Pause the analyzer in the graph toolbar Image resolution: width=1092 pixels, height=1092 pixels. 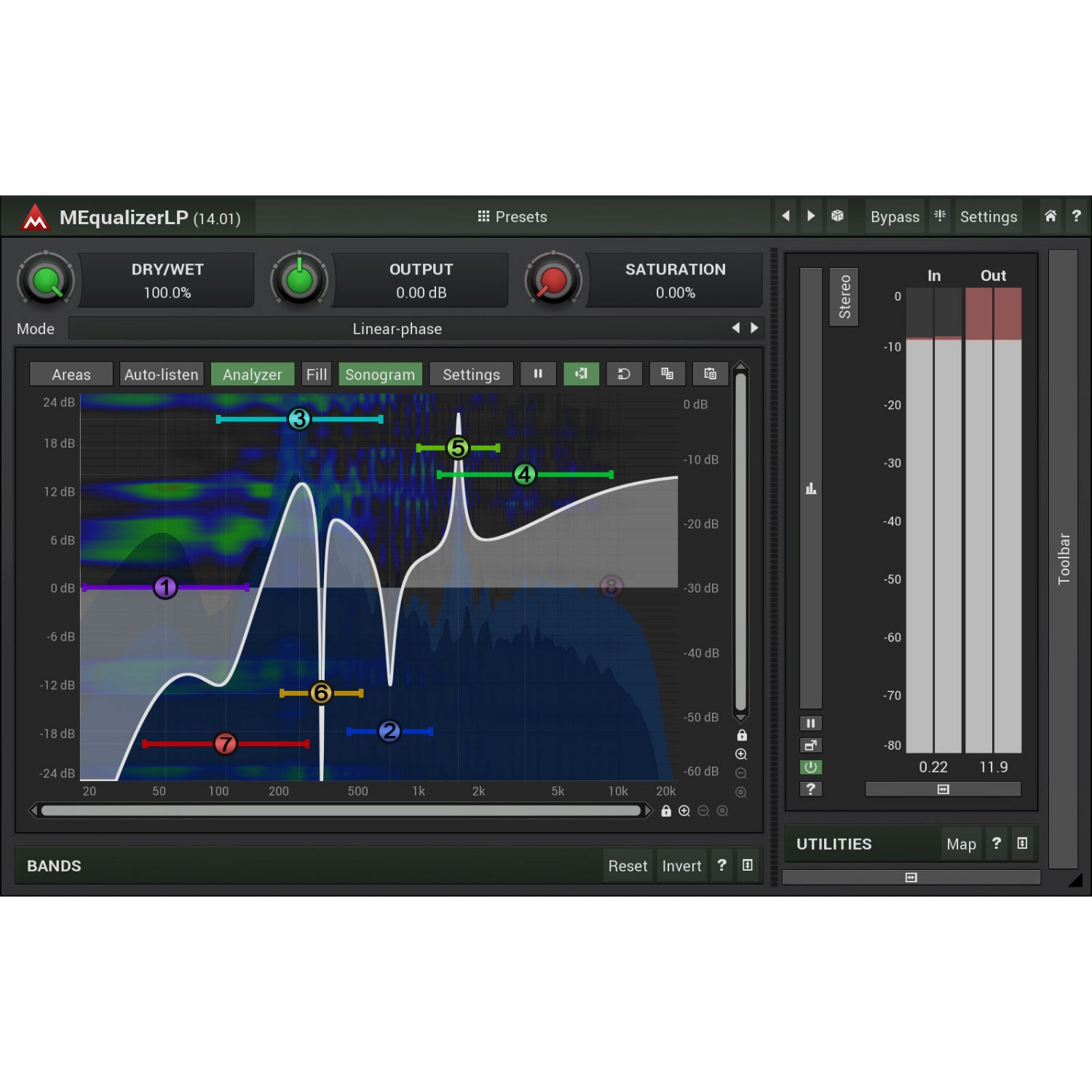[x=538, y=374]
